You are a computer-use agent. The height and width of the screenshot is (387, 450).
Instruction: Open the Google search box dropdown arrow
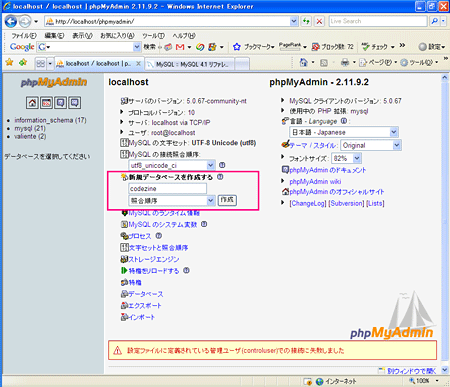pos(137,47)
